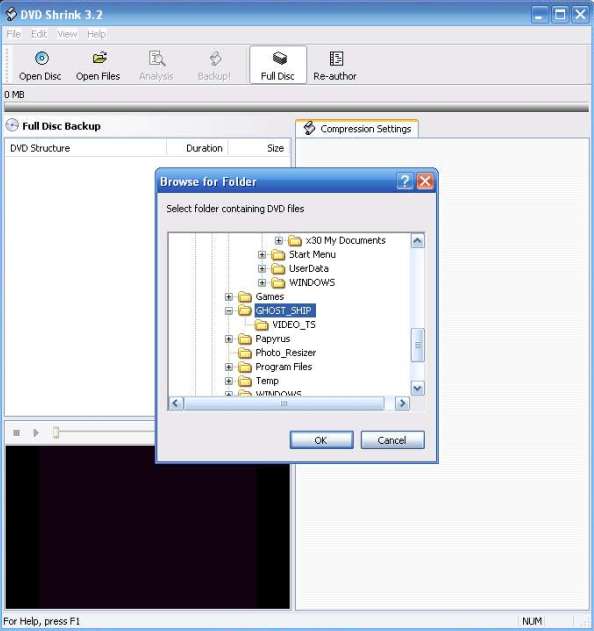Screen dimensions: 594x631
Task: Click the Full Disc Backup disc icon
Action: coord(12,125)
